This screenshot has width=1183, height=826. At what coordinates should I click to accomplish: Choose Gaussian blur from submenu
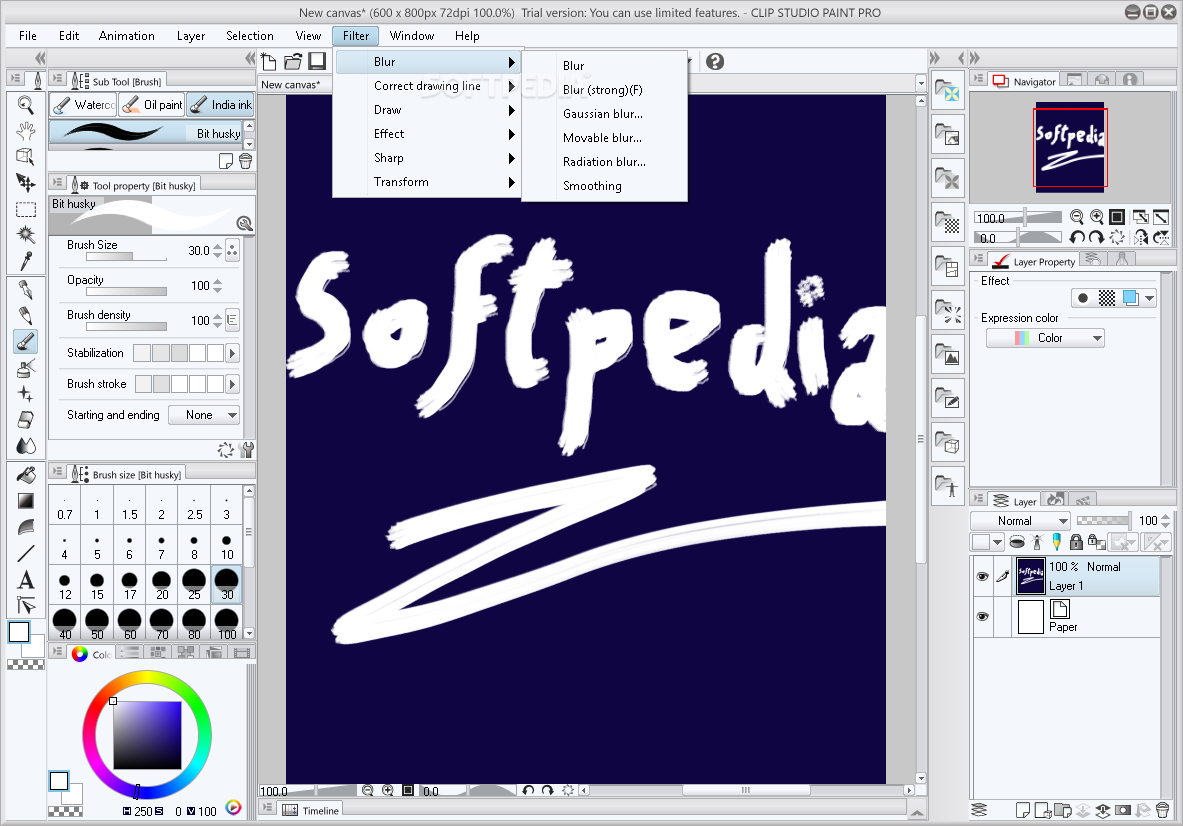603,113
